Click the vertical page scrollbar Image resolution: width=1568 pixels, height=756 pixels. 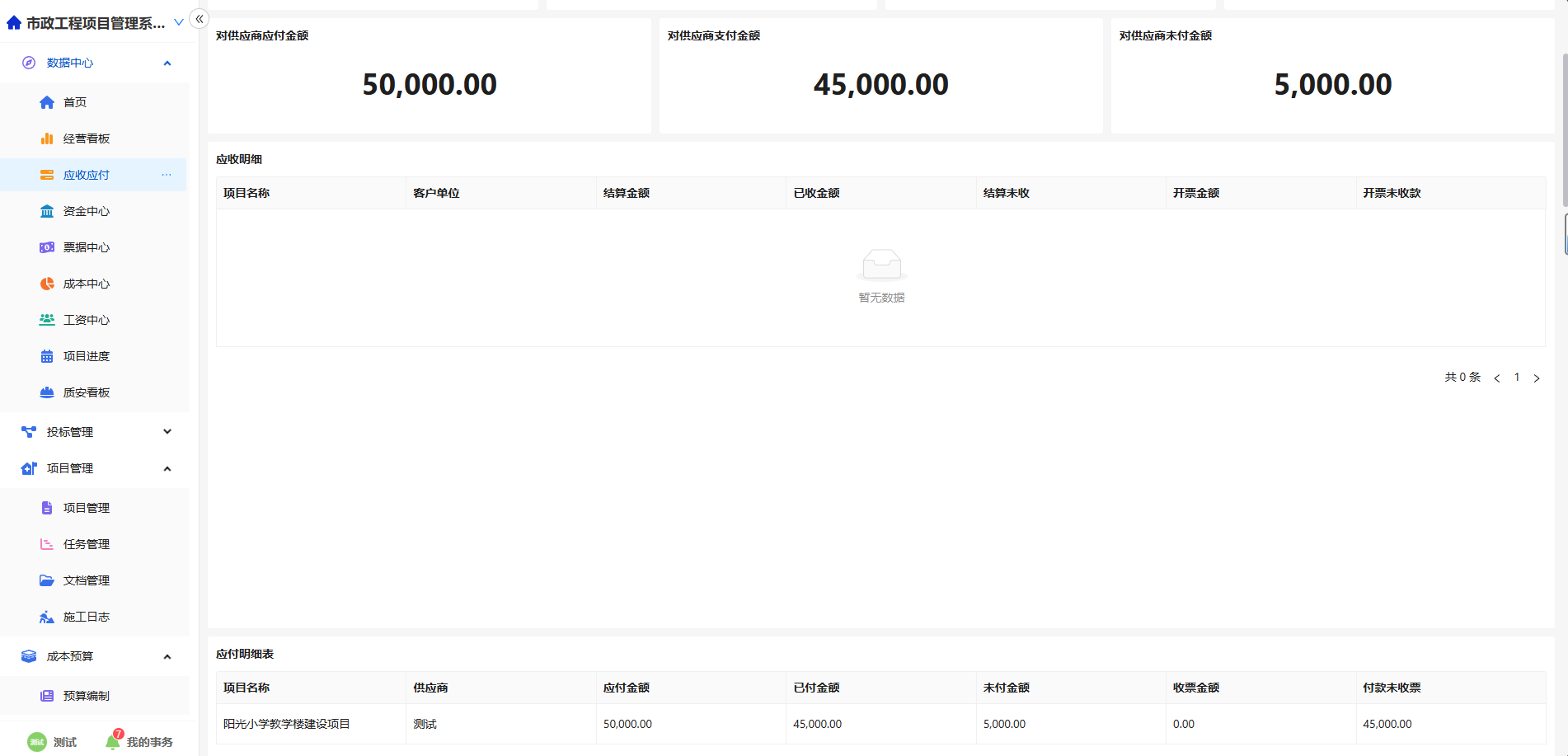pyautogui.click(x=1564, y=132)
